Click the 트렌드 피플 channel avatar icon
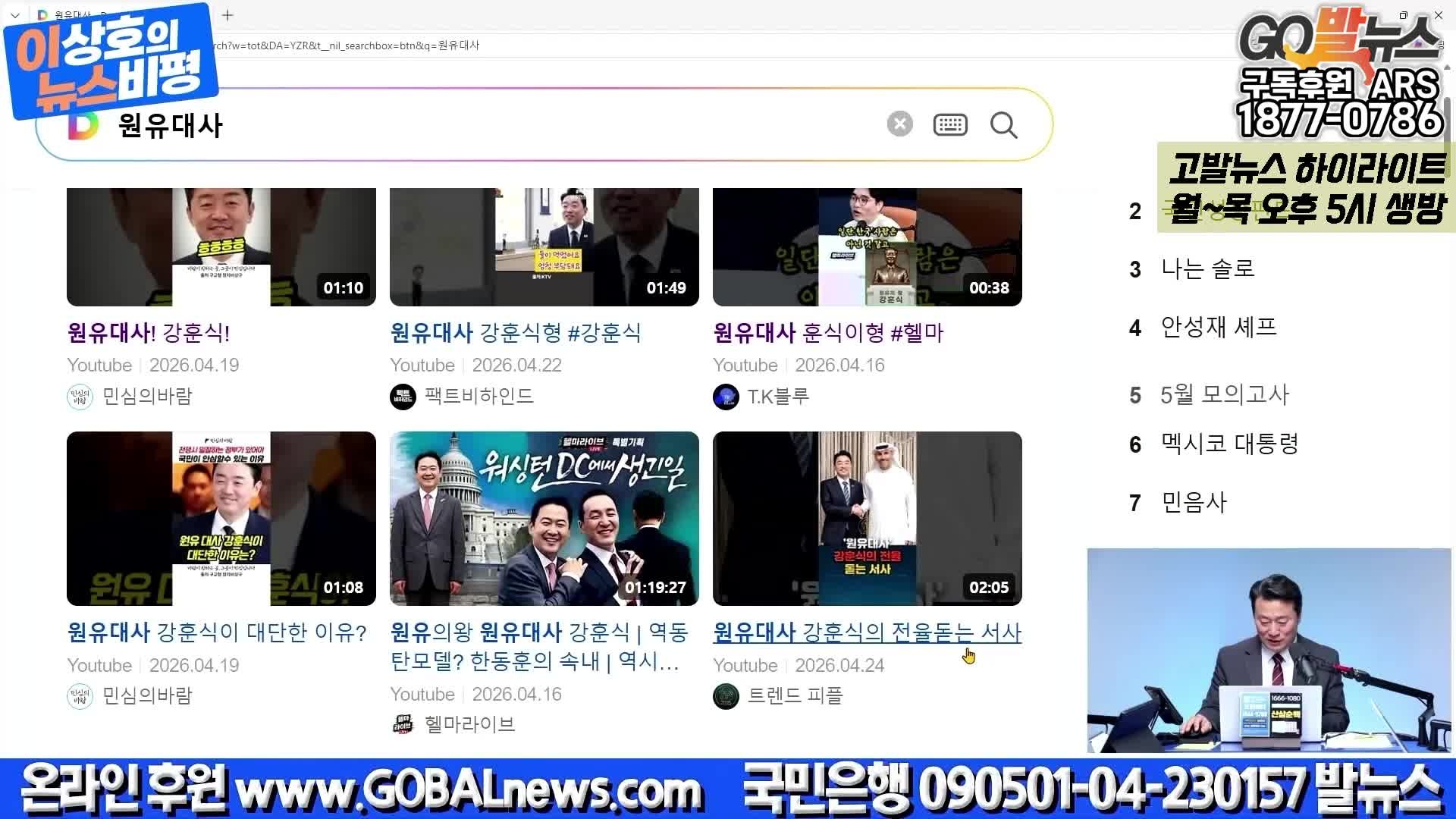The image size is (1456, 819). click(726, 696)
